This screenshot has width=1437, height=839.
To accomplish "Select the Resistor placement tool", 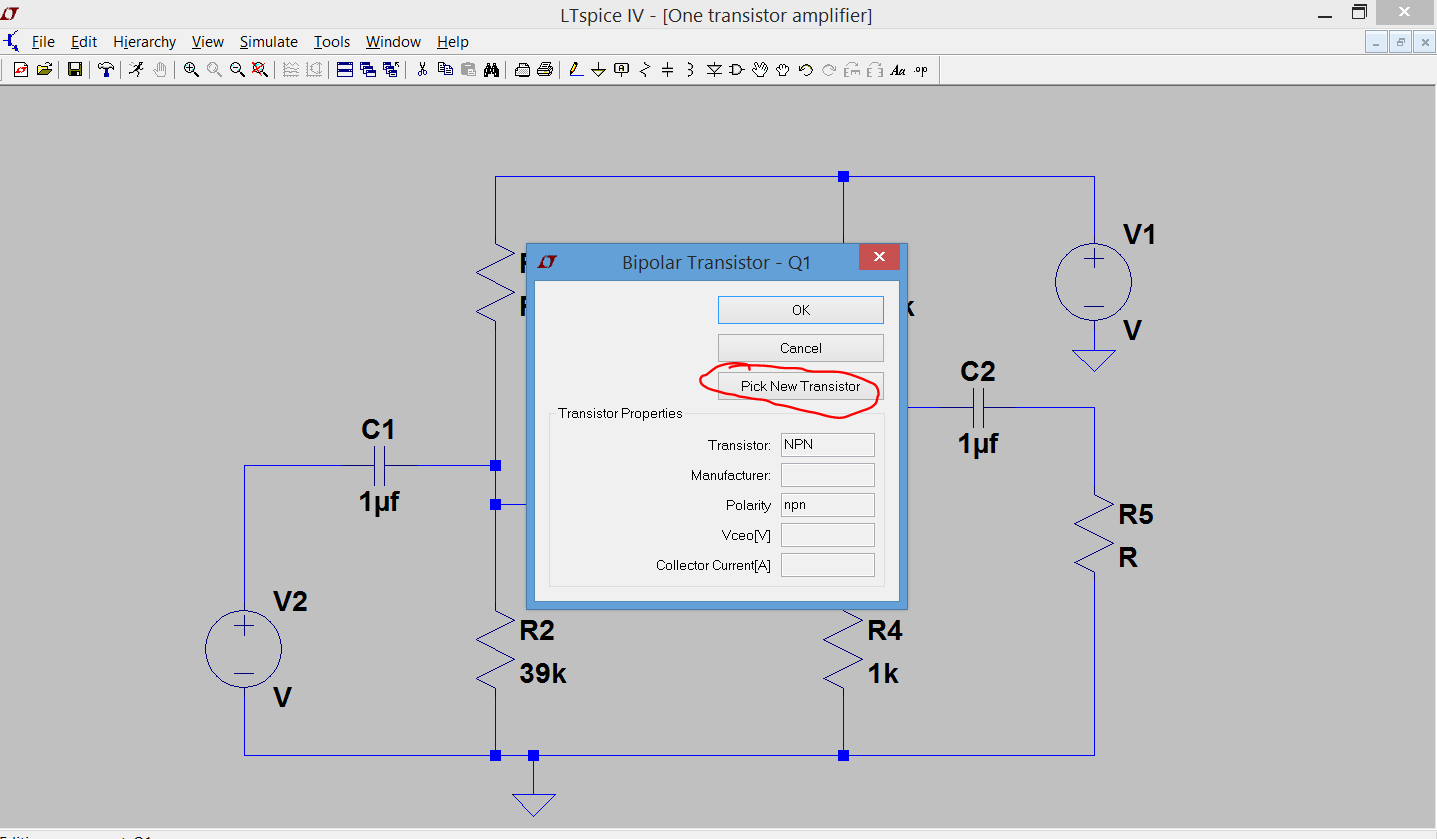I will [x=644, y=70].
